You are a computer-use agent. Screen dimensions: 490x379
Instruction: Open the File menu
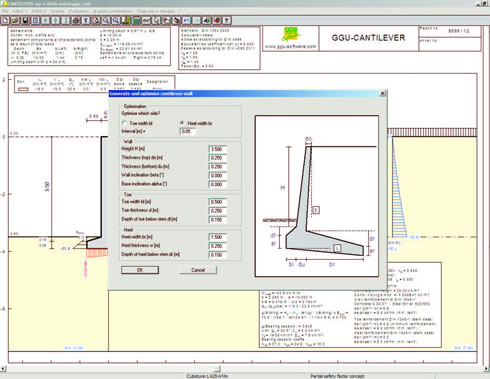point(5,11)
